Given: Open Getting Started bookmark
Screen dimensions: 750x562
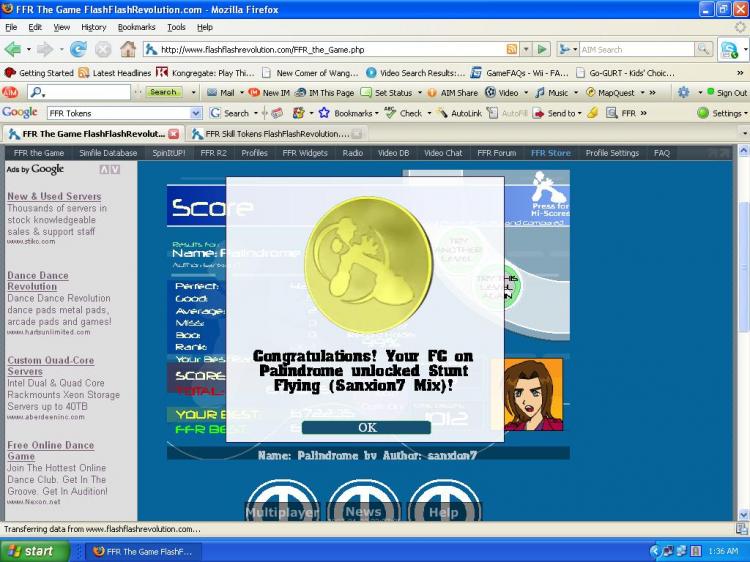Looking at the screenshot, I should pos(39,73).
